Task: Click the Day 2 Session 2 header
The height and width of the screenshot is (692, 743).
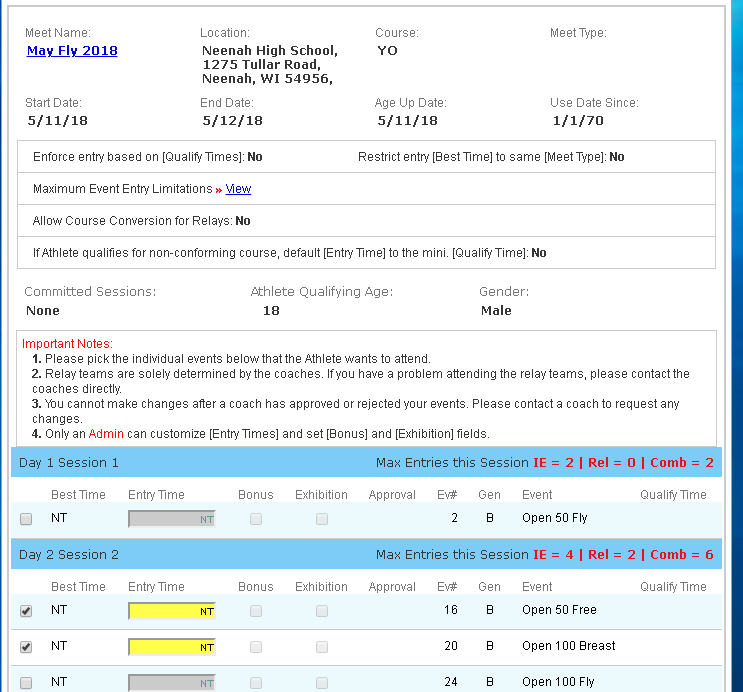Action: click(69, 555)
